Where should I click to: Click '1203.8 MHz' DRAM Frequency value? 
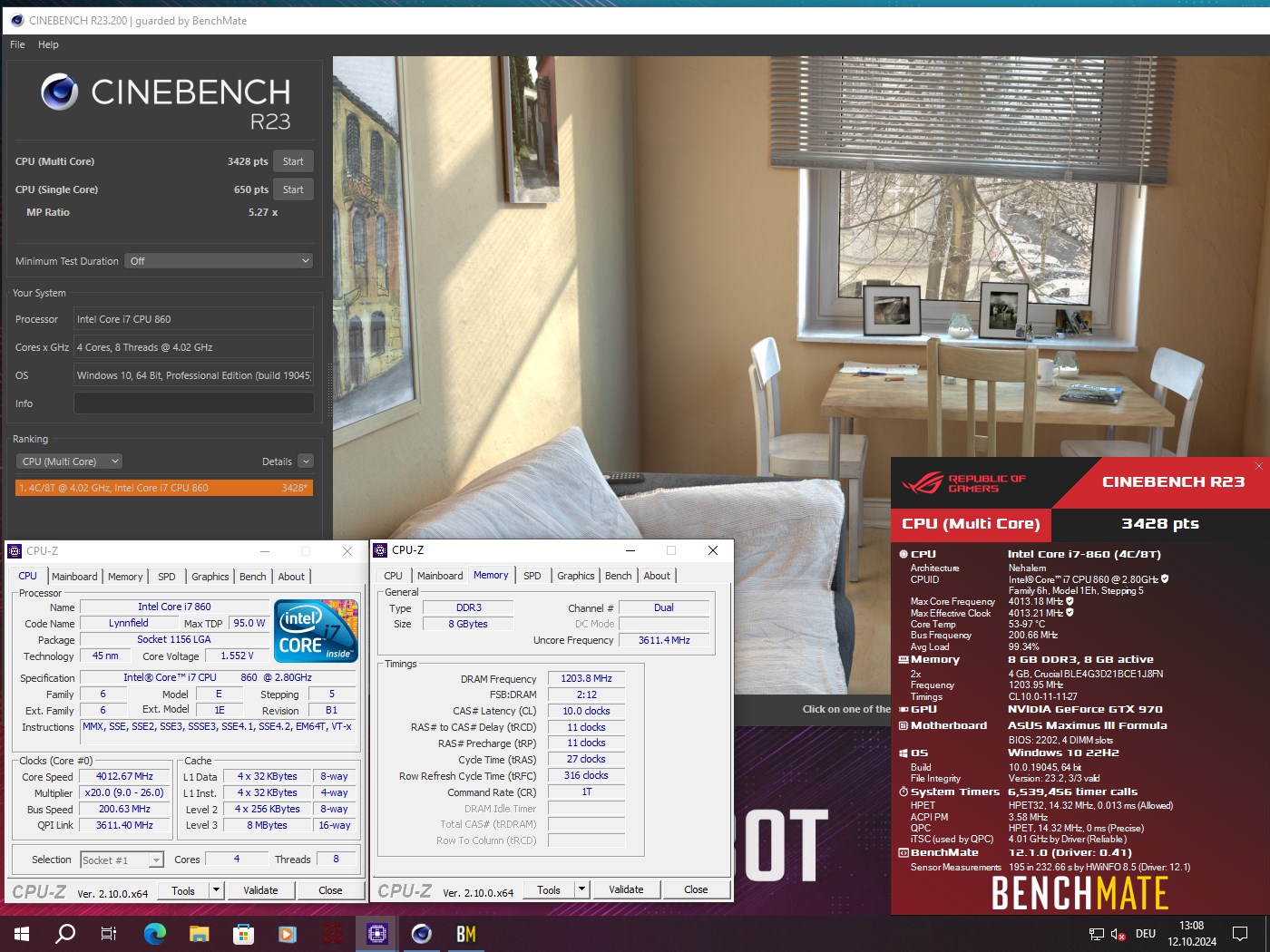(586, 678)
